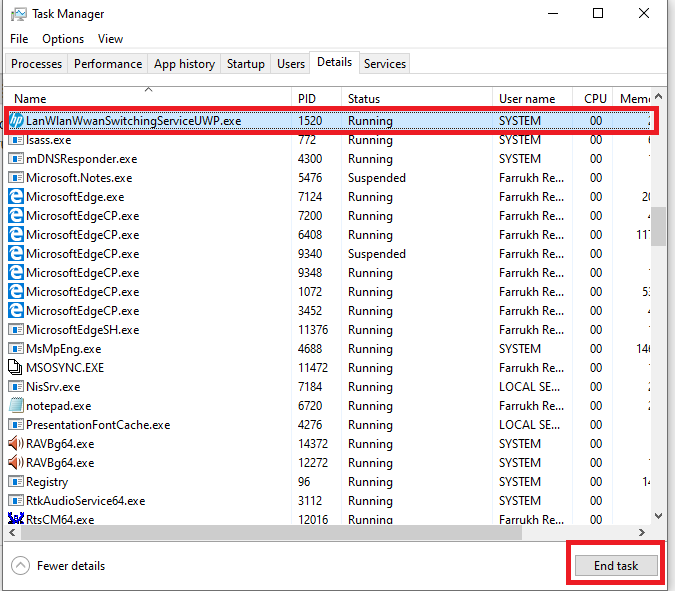The image size is (675, 591).
Task: Click the notepad icon beside notepad.exe
Action: (16, 405)
